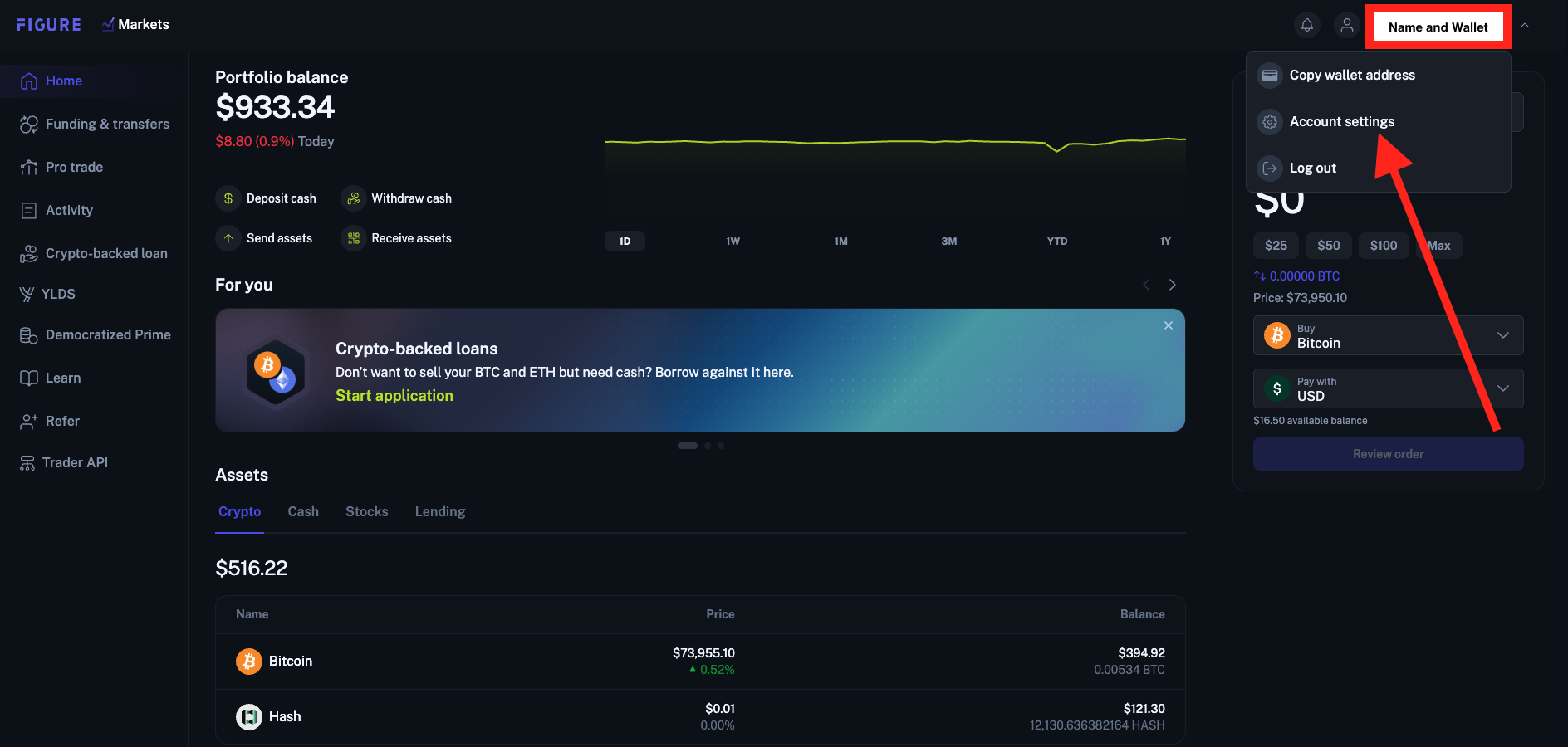1568x747 pixels.
Task: Close the Crypto-backed loans banner
Action: [x=1169, y=325]
